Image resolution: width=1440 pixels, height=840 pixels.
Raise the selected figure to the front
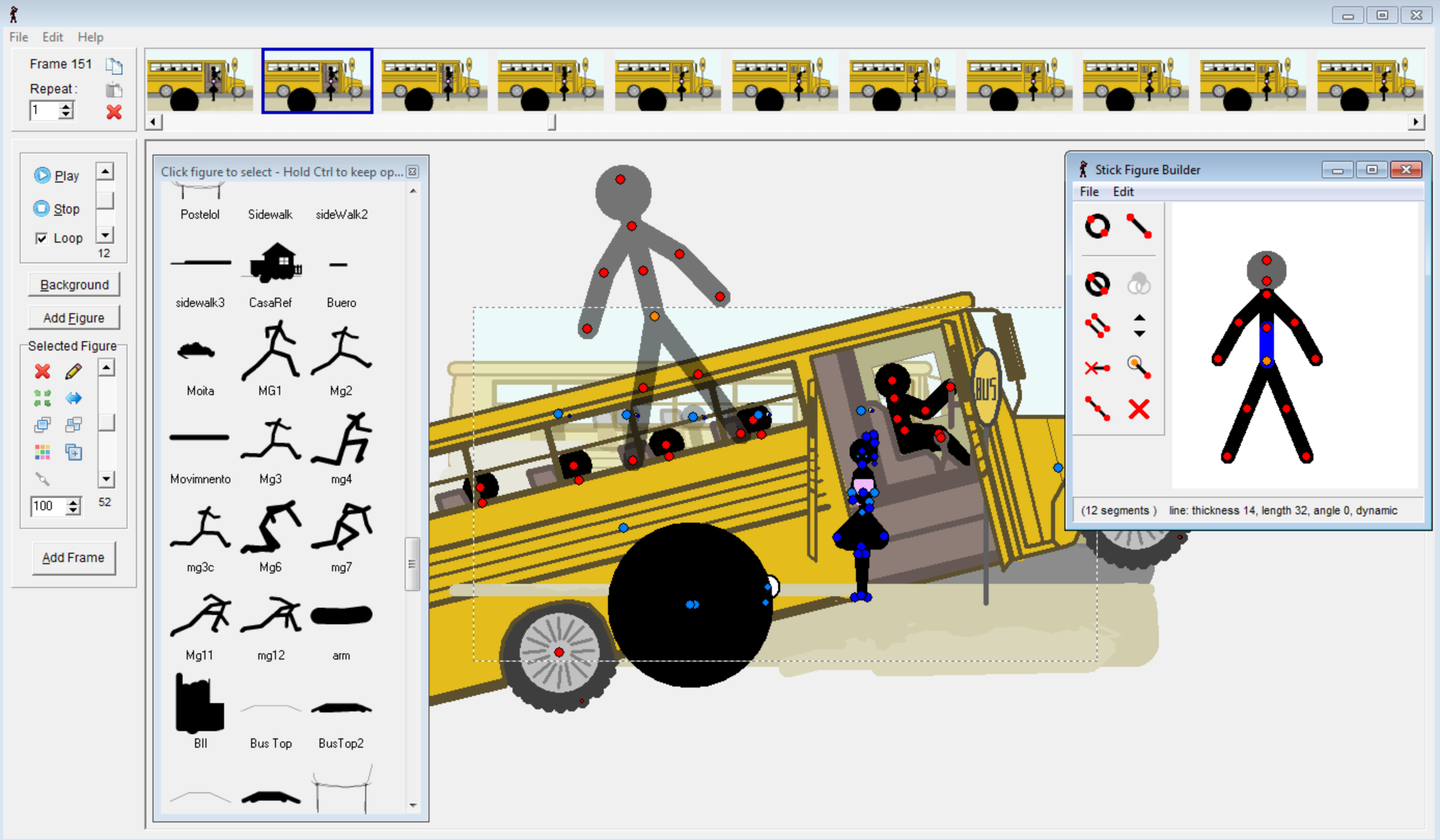(x=41, y=425)
